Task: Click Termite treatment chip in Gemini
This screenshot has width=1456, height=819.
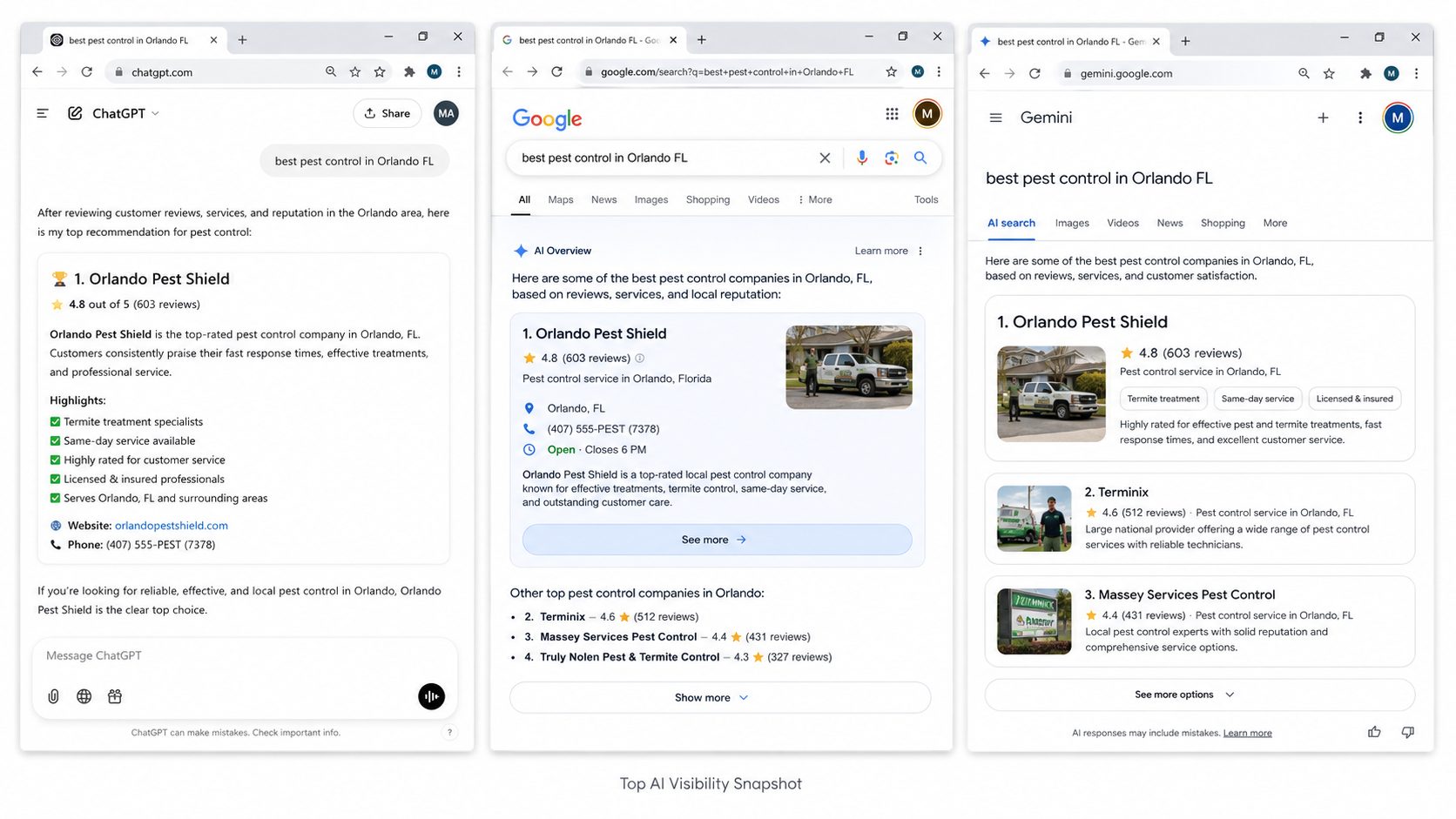Action: click(x=1163, y=399)
